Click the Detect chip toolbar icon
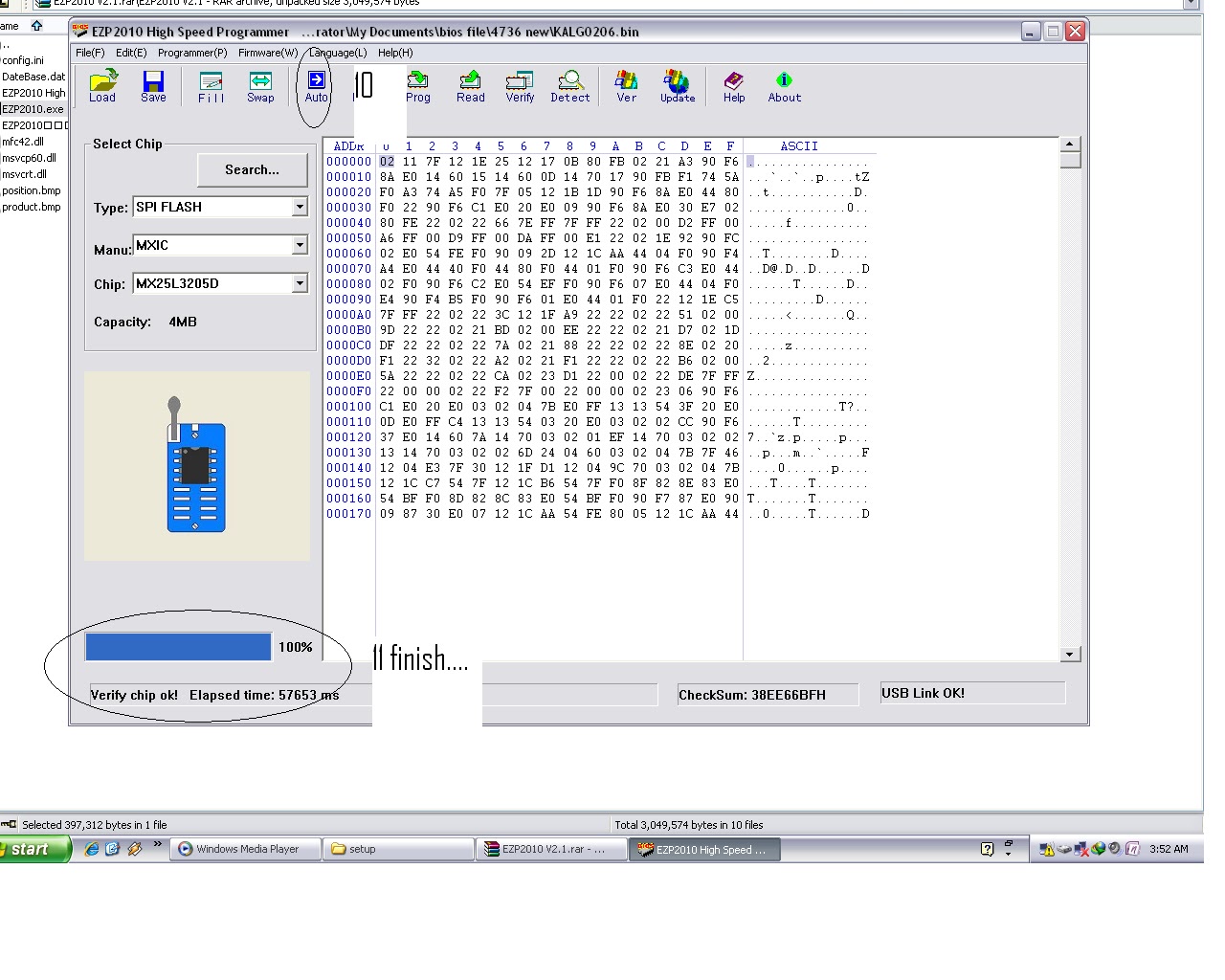Viewport: 1225px width, 980px height. [570, 86]
